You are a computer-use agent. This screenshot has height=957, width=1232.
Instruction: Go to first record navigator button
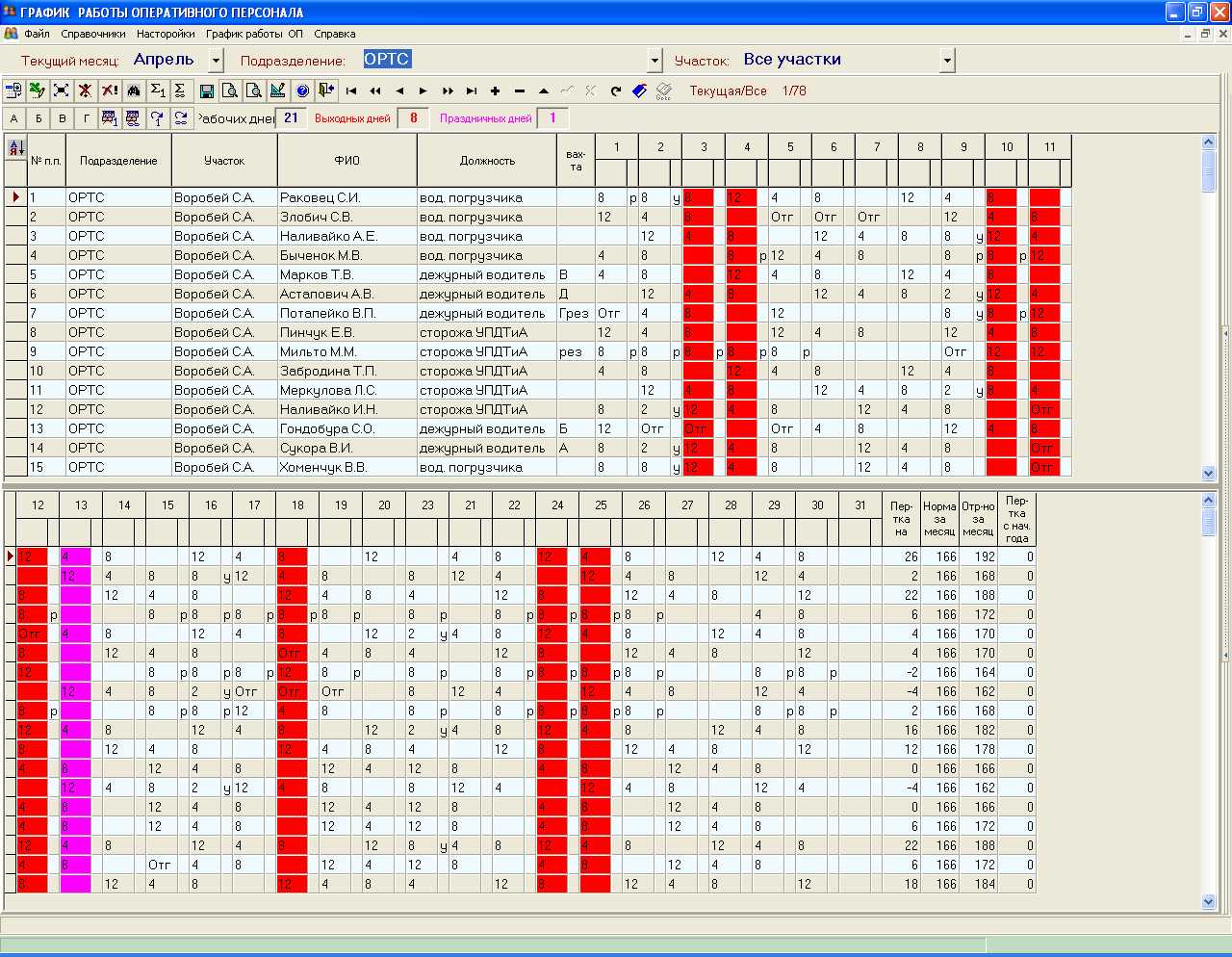pos(351,91)
